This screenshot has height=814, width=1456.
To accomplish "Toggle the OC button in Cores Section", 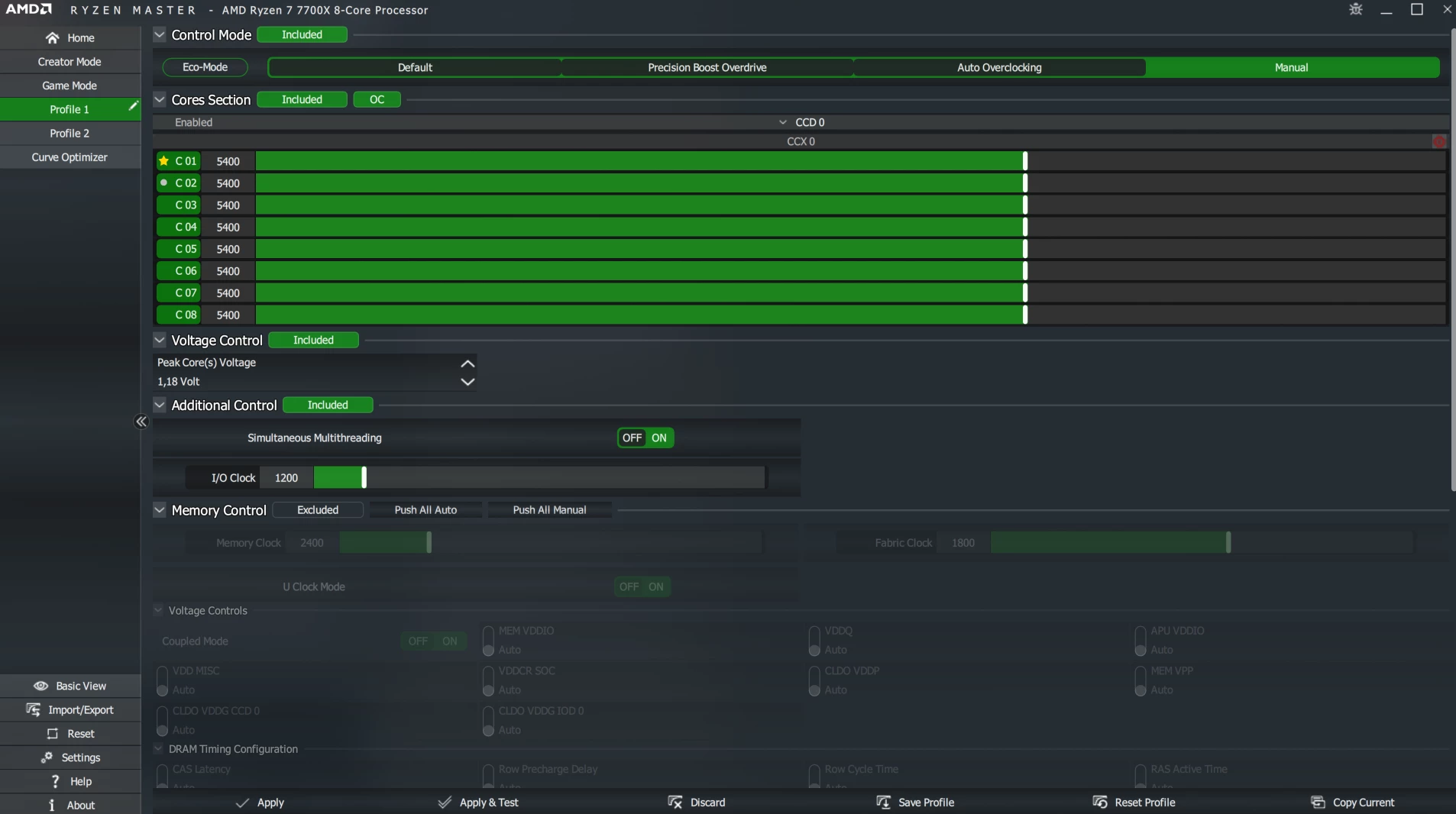I will [377, 99].
